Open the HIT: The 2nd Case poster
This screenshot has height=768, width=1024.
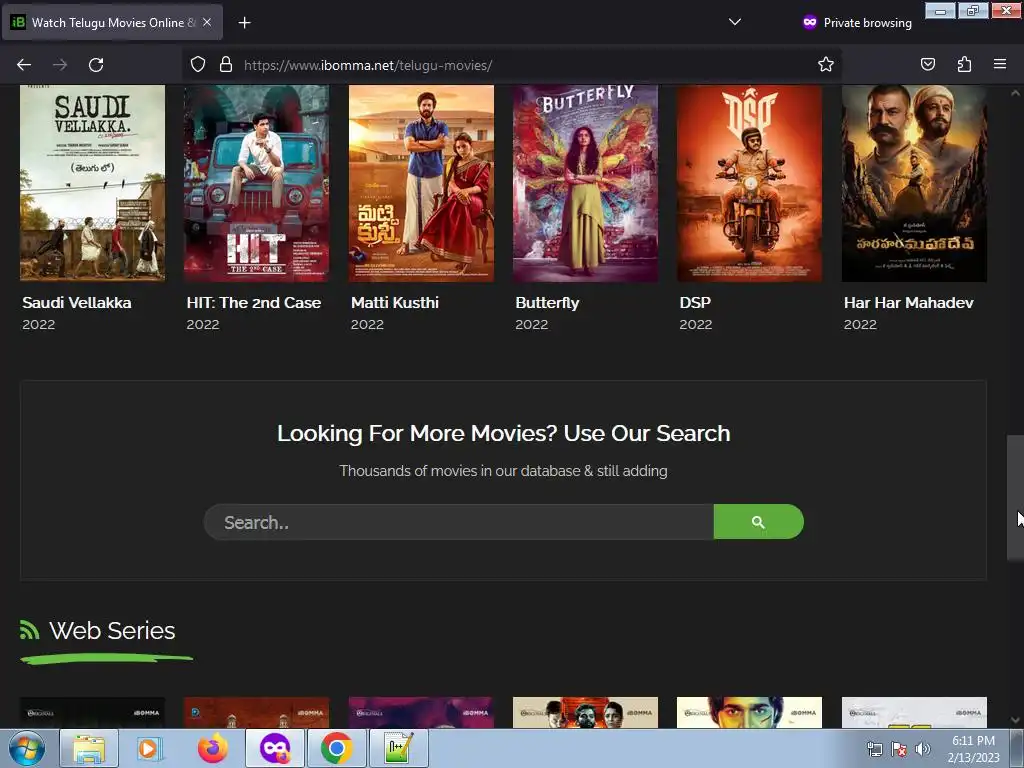point(257,184)
